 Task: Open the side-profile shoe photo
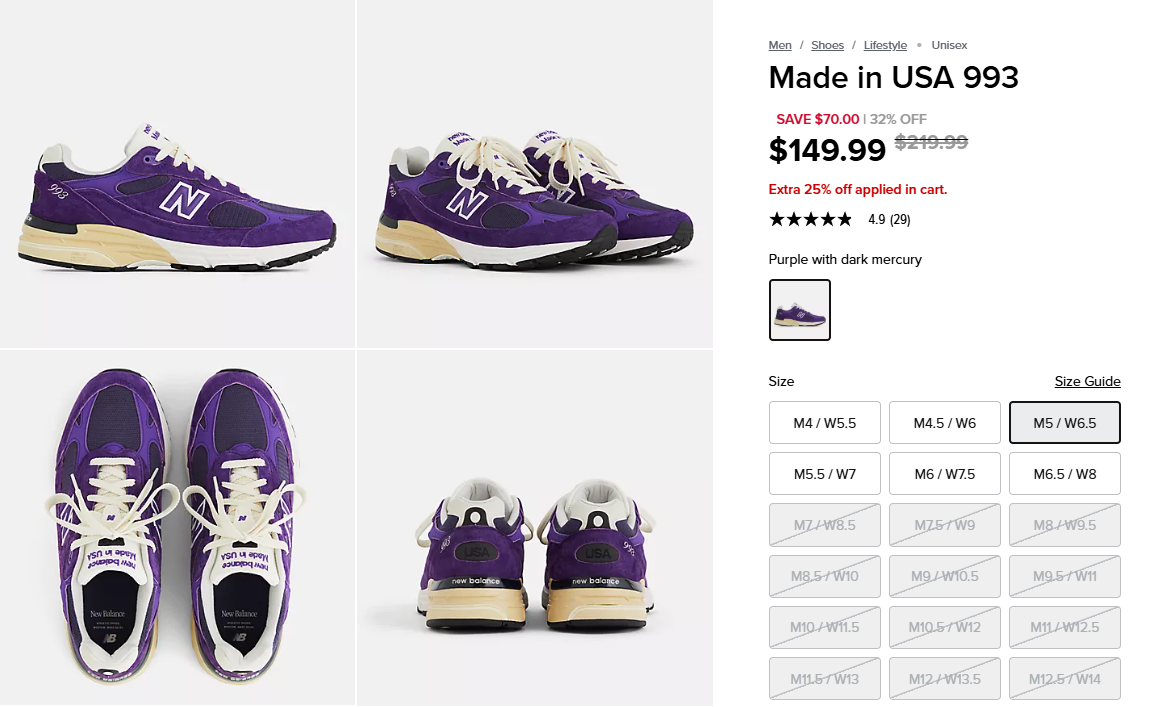point(177,174)
